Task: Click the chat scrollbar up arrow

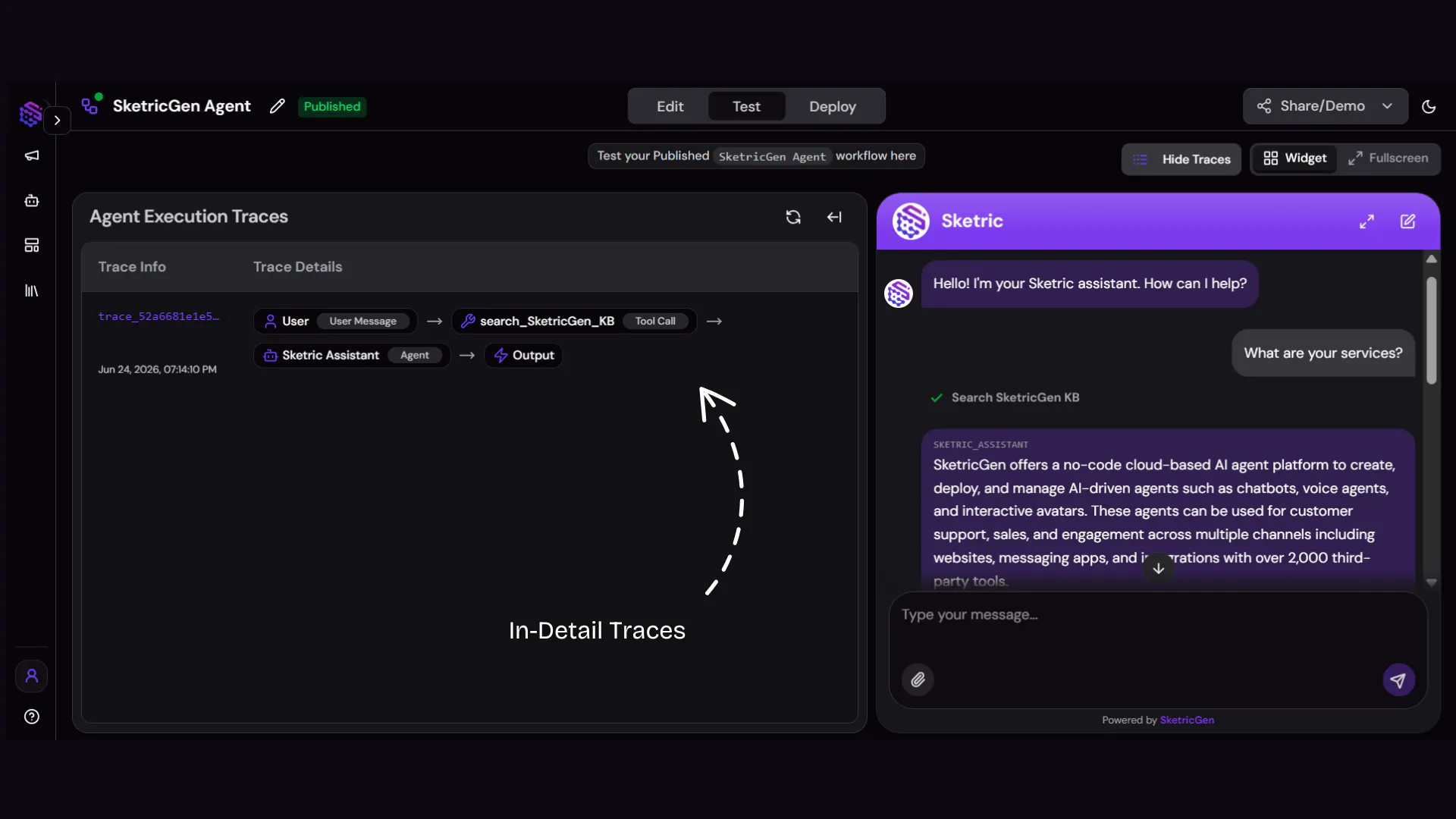Action: click(1431, 259)
